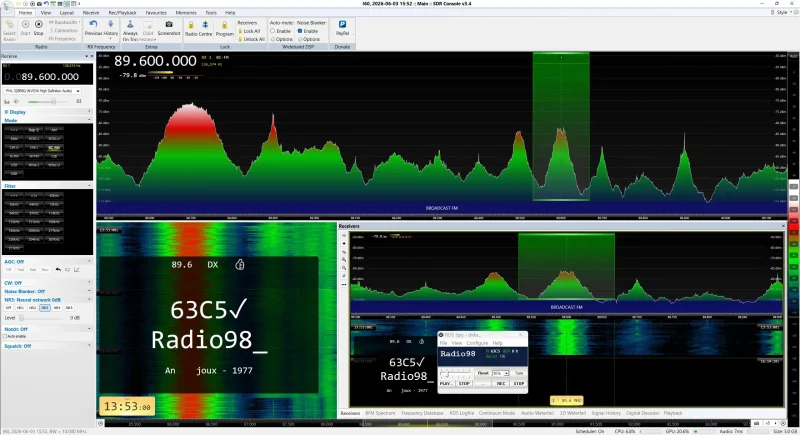Mute audio using the speaker icon
The width and height of the screenshot is (800, 435).
click(x=16, y=101)
